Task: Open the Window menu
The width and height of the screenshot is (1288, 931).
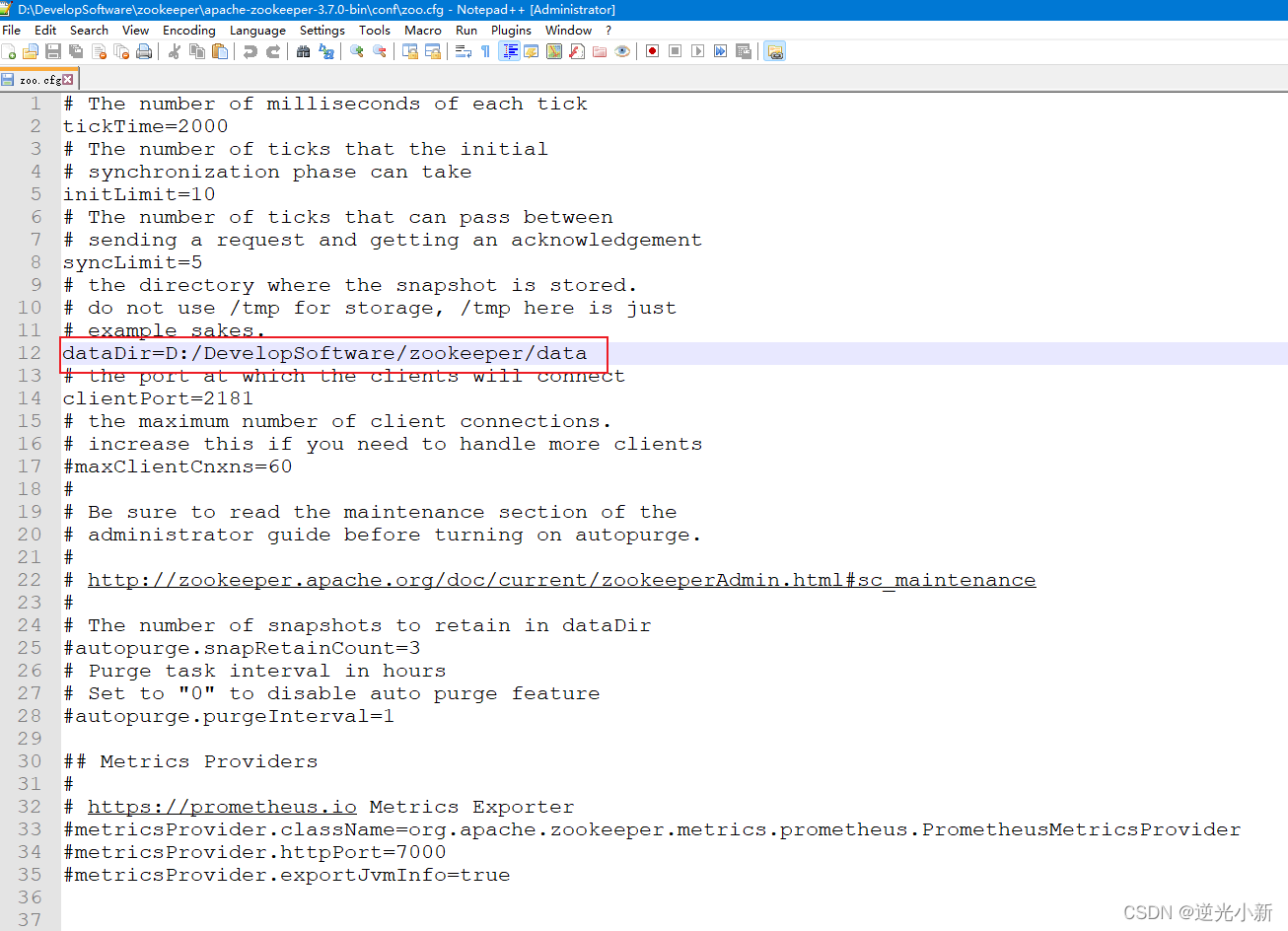Action: [568, 30]
